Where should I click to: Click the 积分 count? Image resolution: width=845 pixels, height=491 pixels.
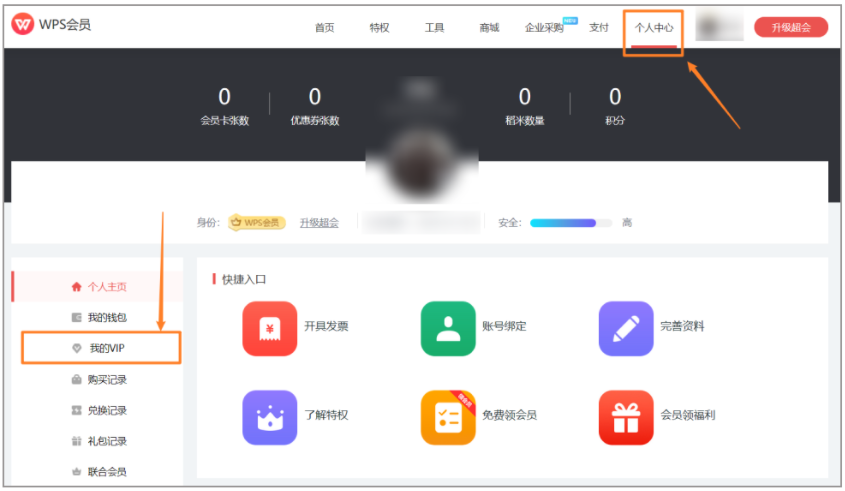pos(615,97)
